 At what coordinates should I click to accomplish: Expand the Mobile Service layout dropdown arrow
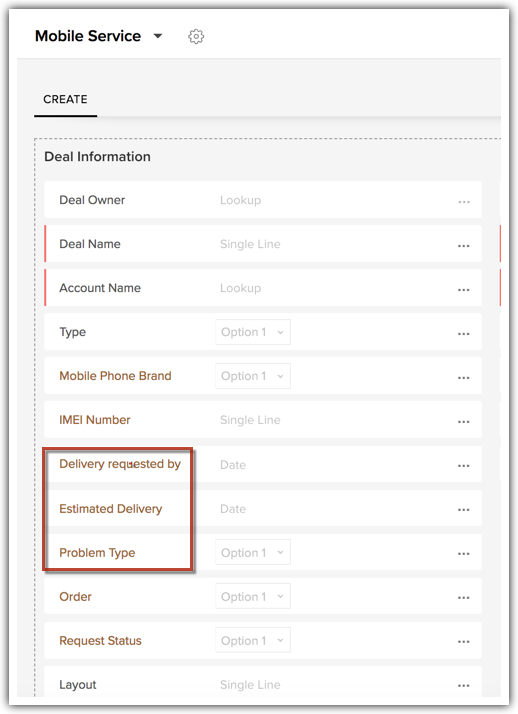click(158, 36)
